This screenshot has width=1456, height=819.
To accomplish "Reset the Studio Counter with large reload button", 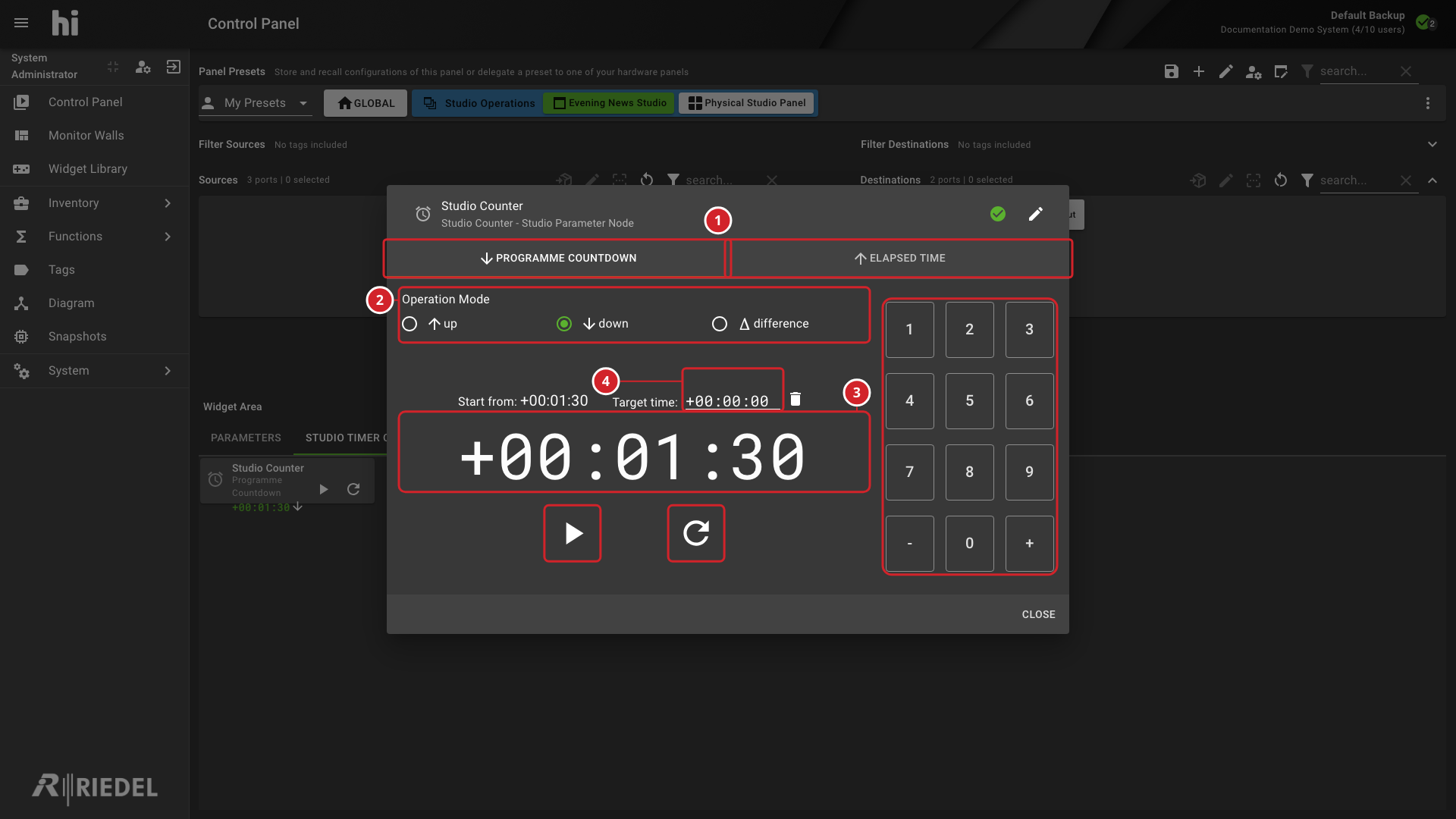I will pyautogui.click(x=696, y=533).
